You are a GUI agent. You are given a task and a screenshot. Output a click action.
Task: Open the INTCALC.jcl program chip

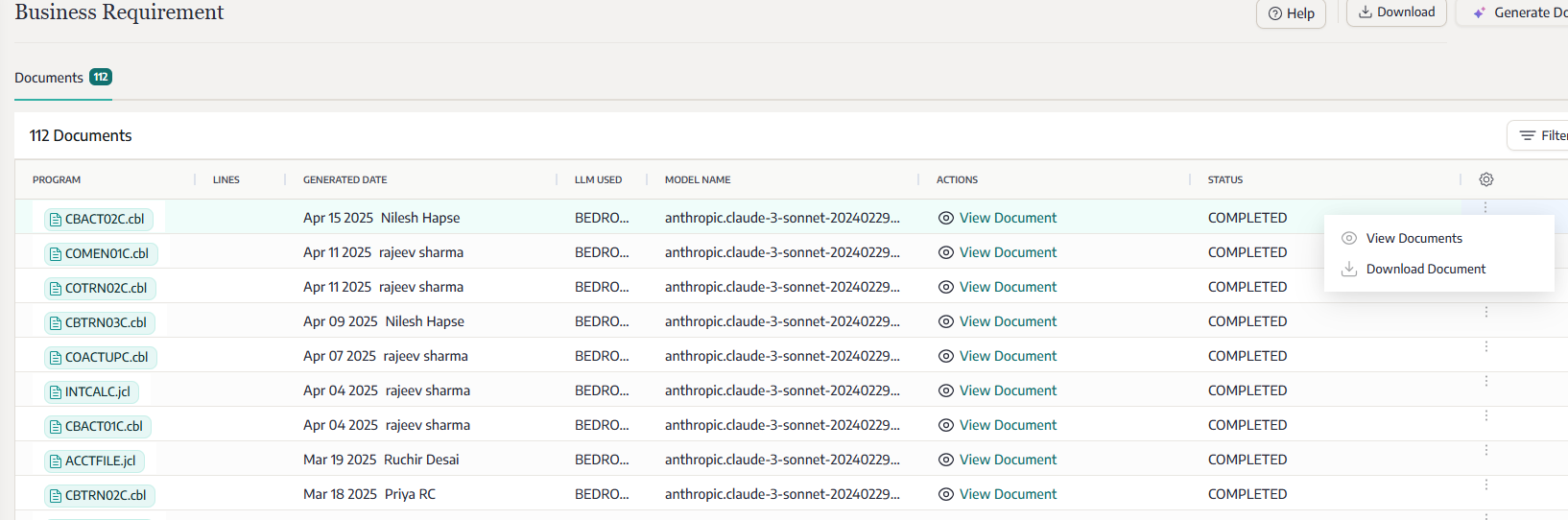click(x=91, y=391)
